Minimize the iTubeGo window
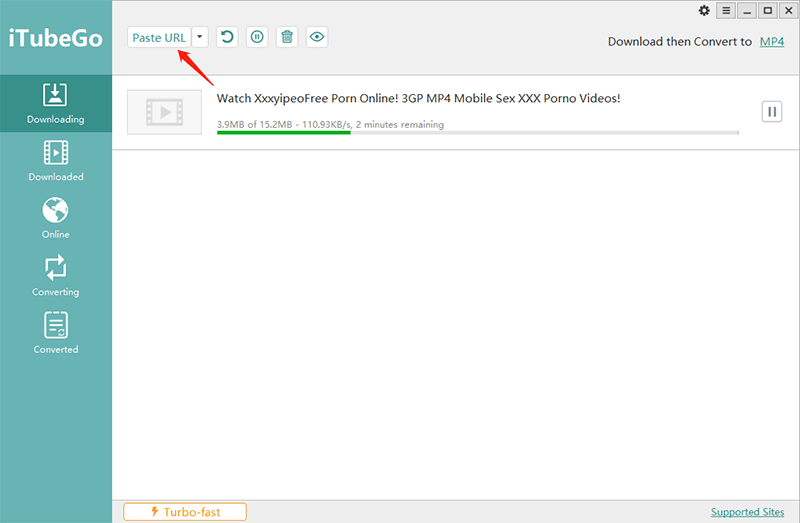 [x=747, y=11]
